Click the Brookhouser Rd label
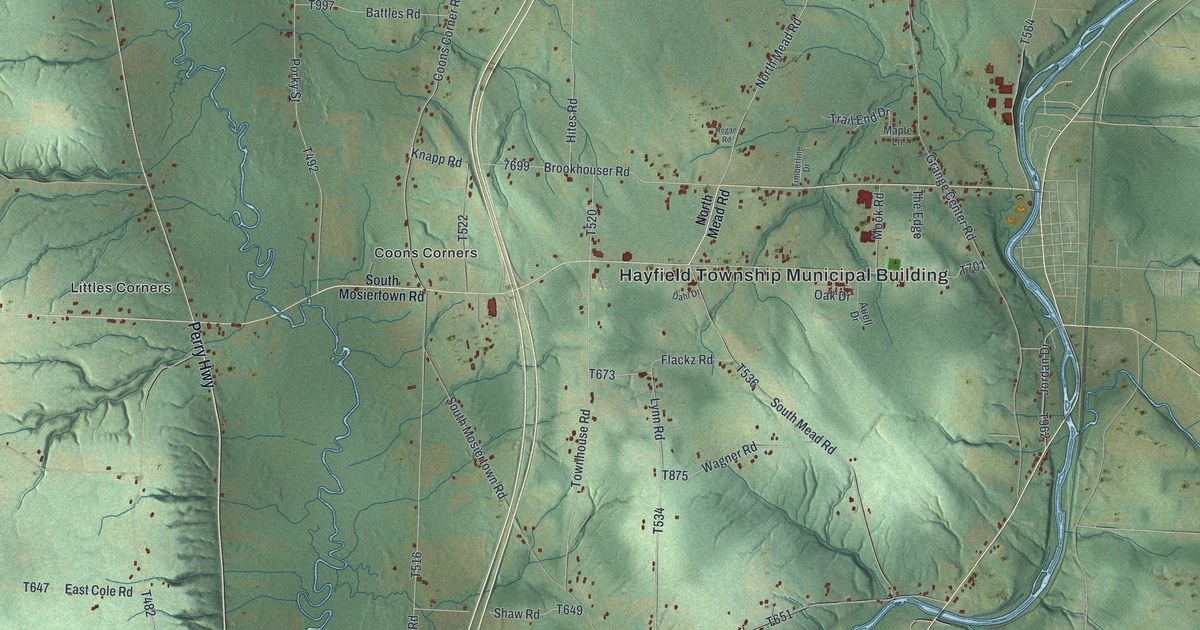This screenshot has width=1200, height=630. coord(586,170)
